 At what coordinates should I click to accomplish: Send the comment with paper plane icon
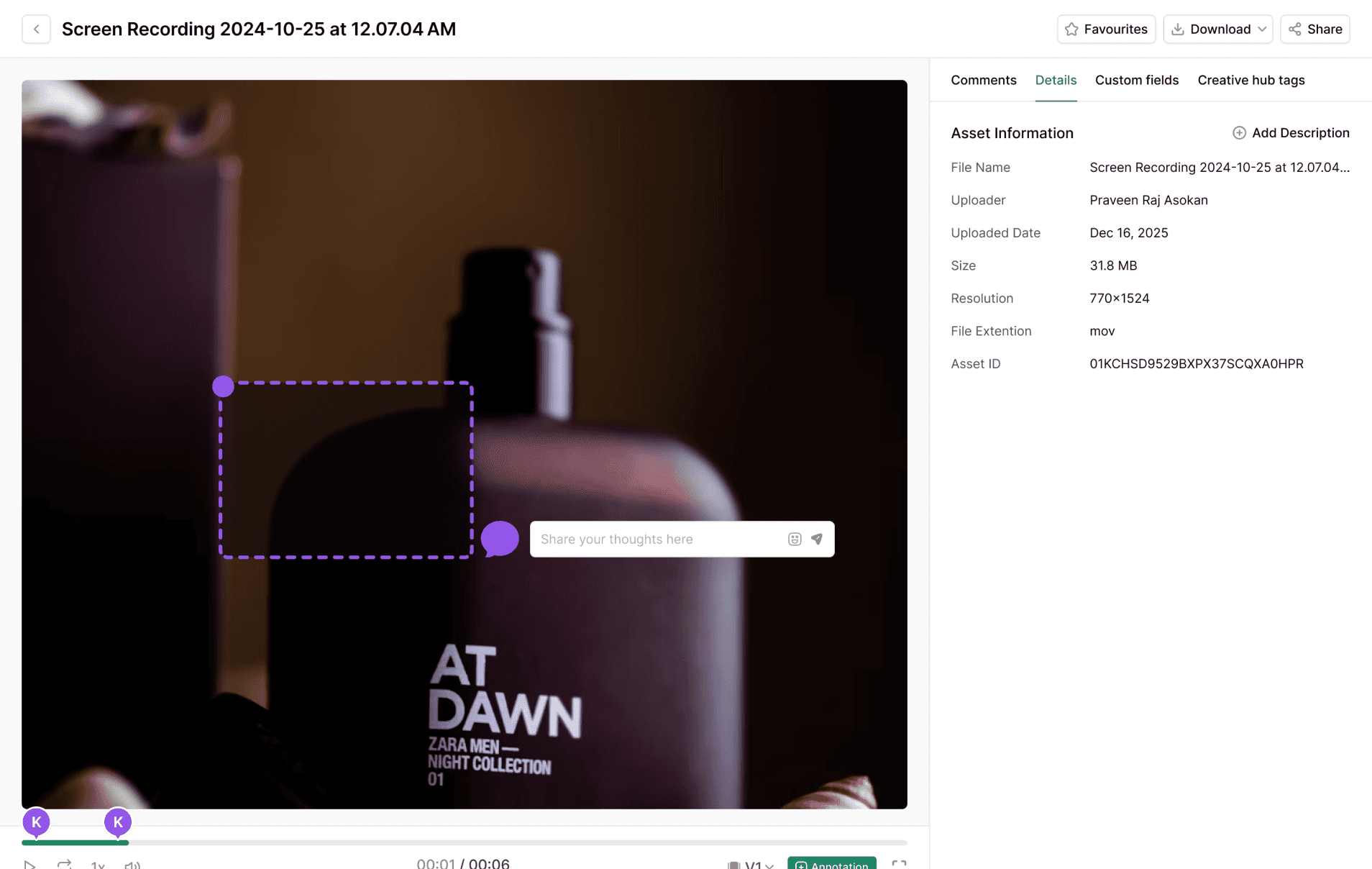[x=817, y=539]
